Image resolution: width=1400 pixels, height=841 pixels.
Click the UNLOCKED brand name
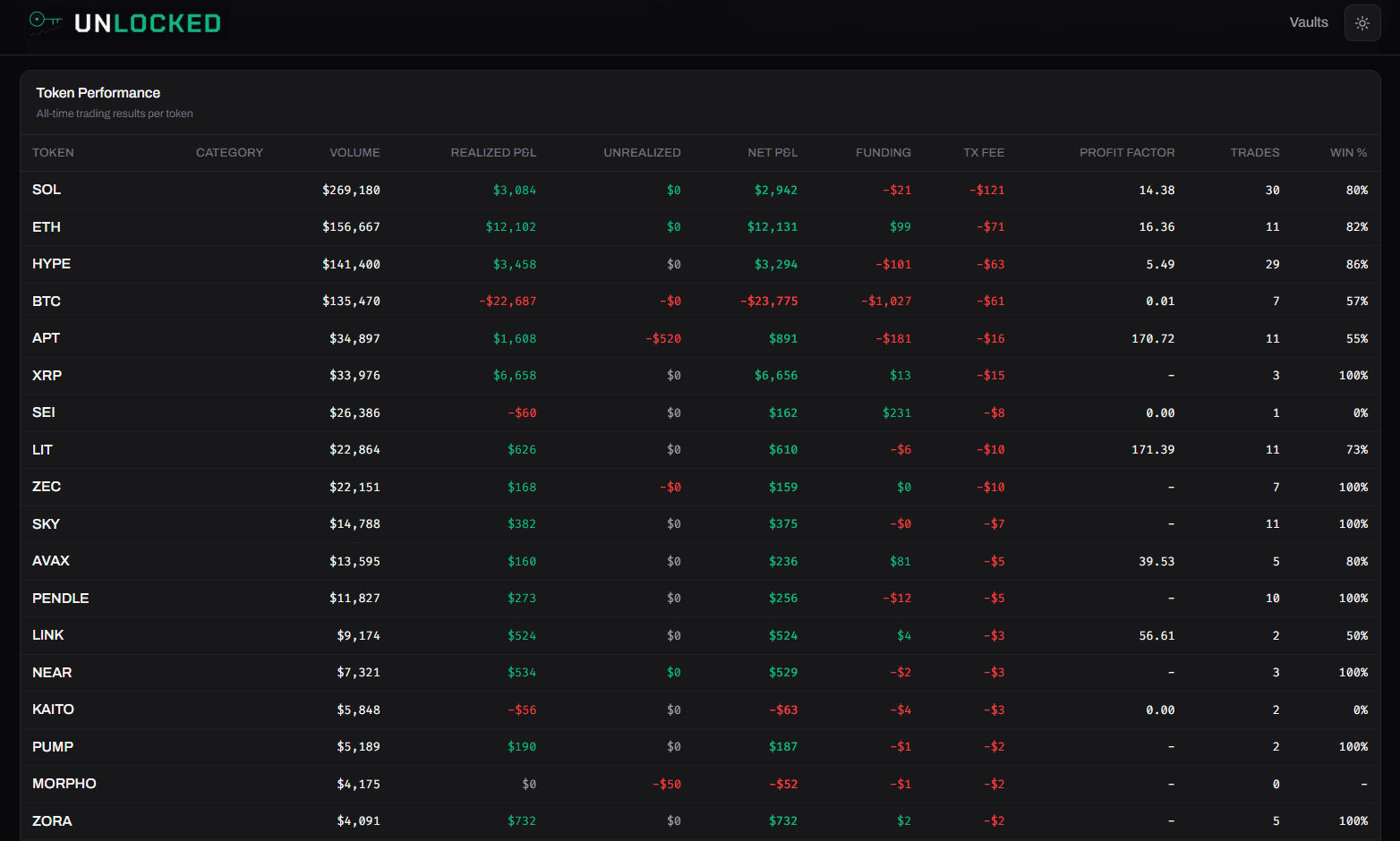pyautogui.click(x=148, y=22)
